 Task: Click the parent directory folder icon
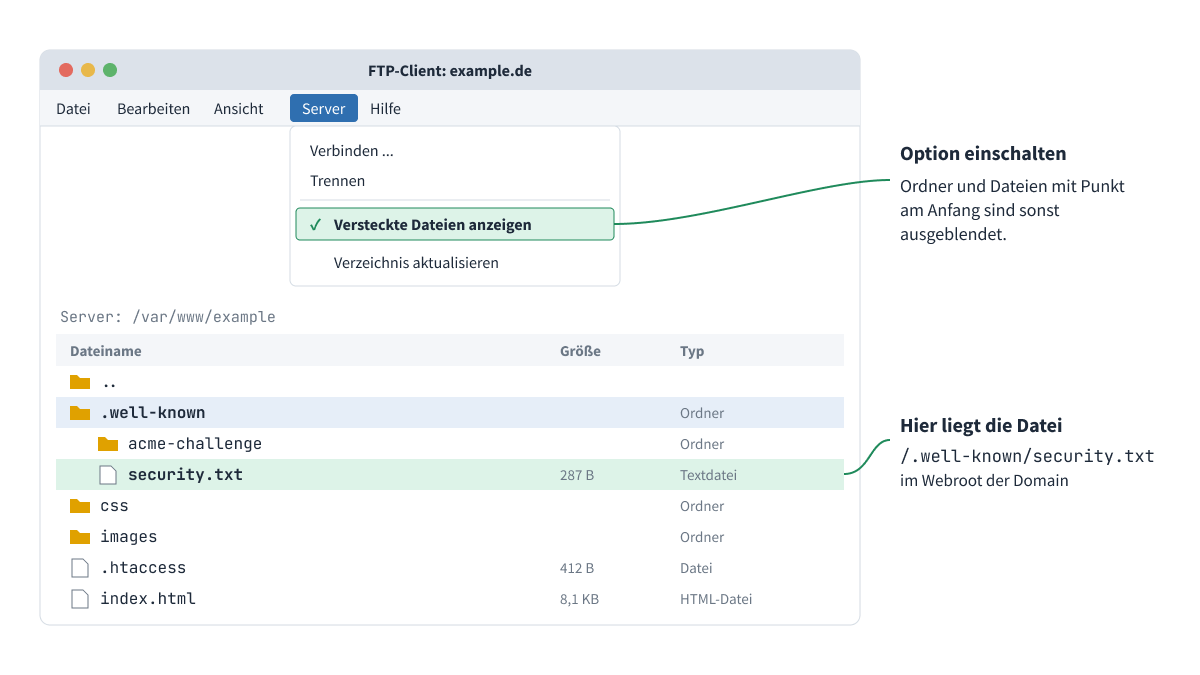[x=80, y=382]
